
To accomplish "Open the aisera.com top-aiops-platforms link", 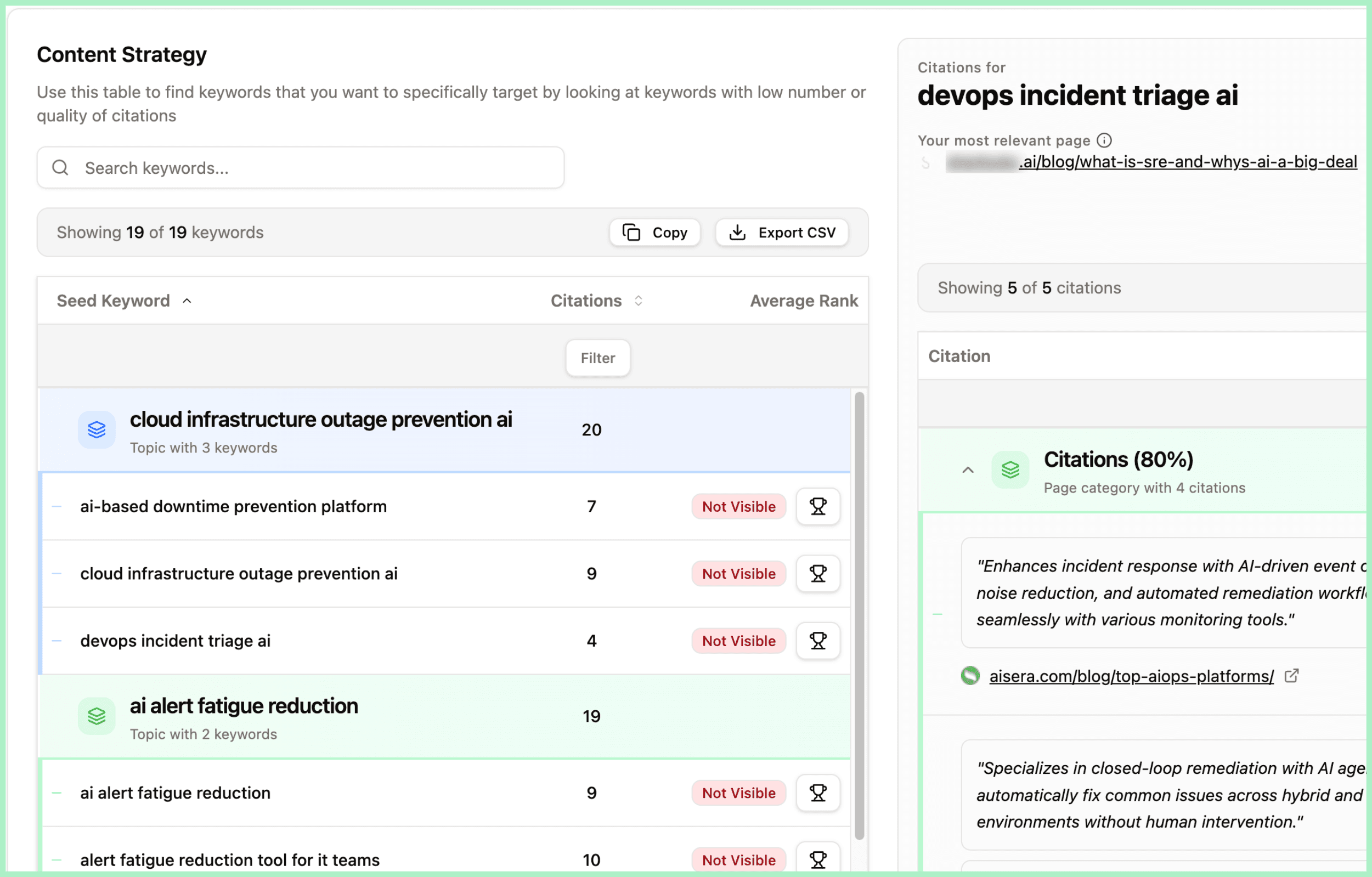I will click(1131, 676).
